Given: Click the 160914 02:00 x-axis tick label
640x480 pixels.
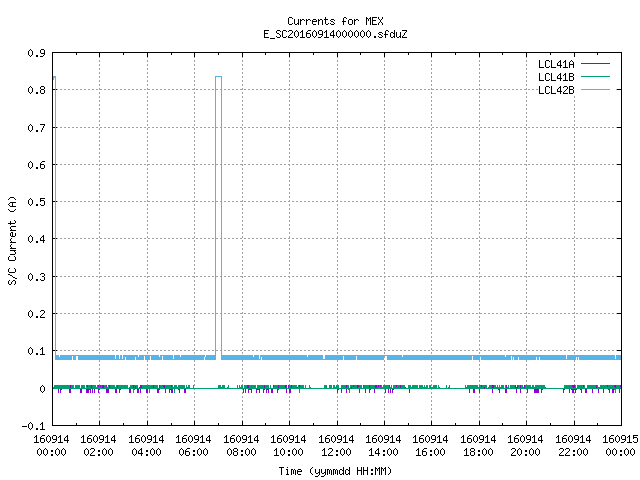Looking at the screenshot, I should (98, 446).
